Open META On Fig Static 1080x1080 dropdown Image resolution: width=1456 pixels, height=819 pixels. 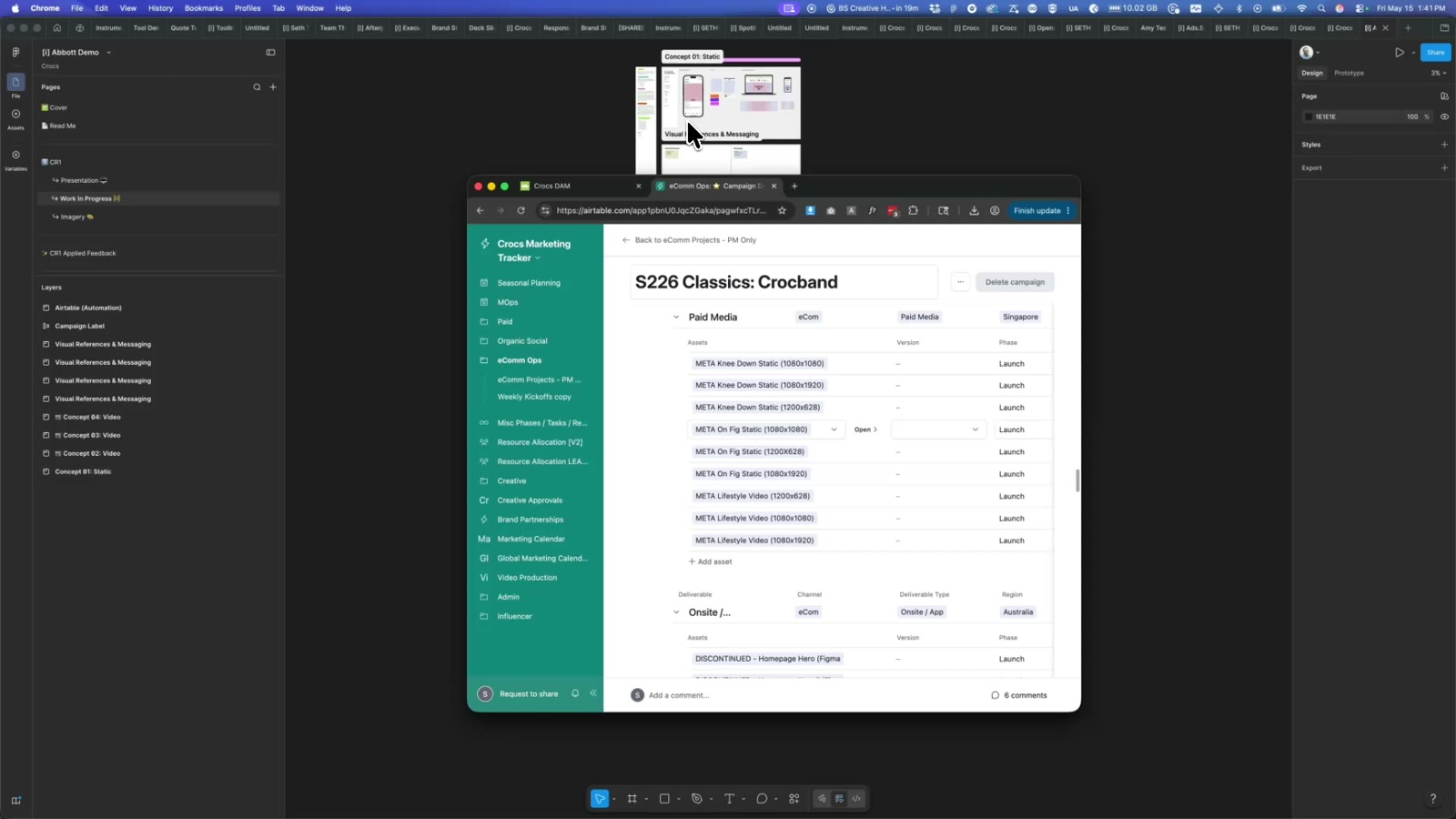pyautogui.click(x=834, y=430)
